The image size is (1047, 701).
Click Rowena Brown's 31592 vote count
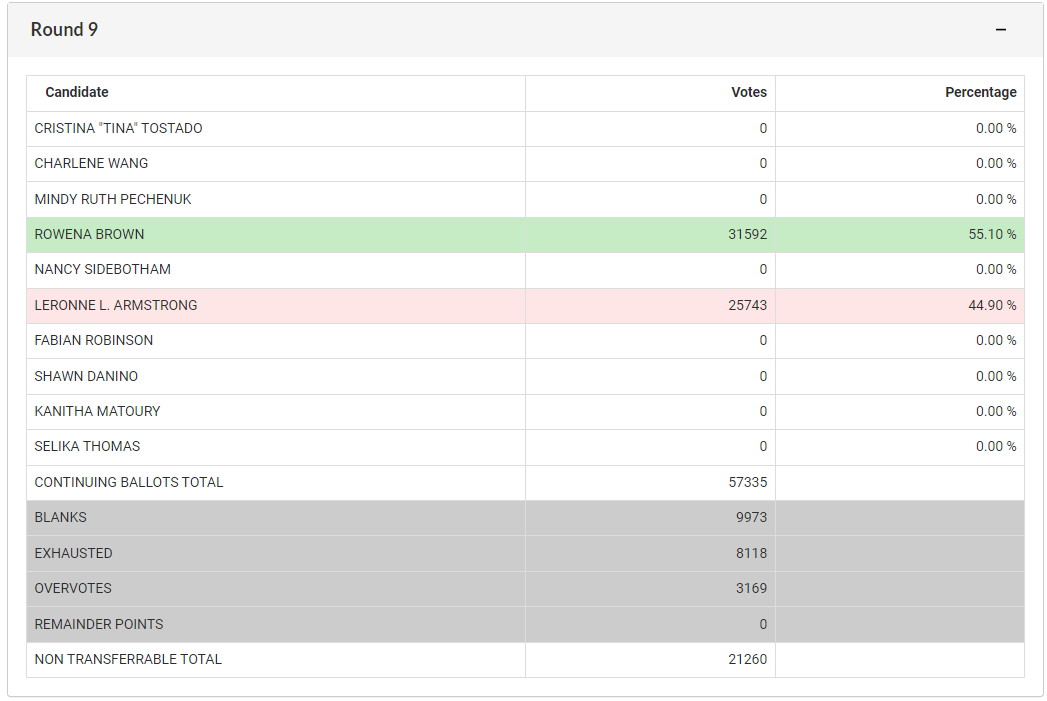click(747, 234)
